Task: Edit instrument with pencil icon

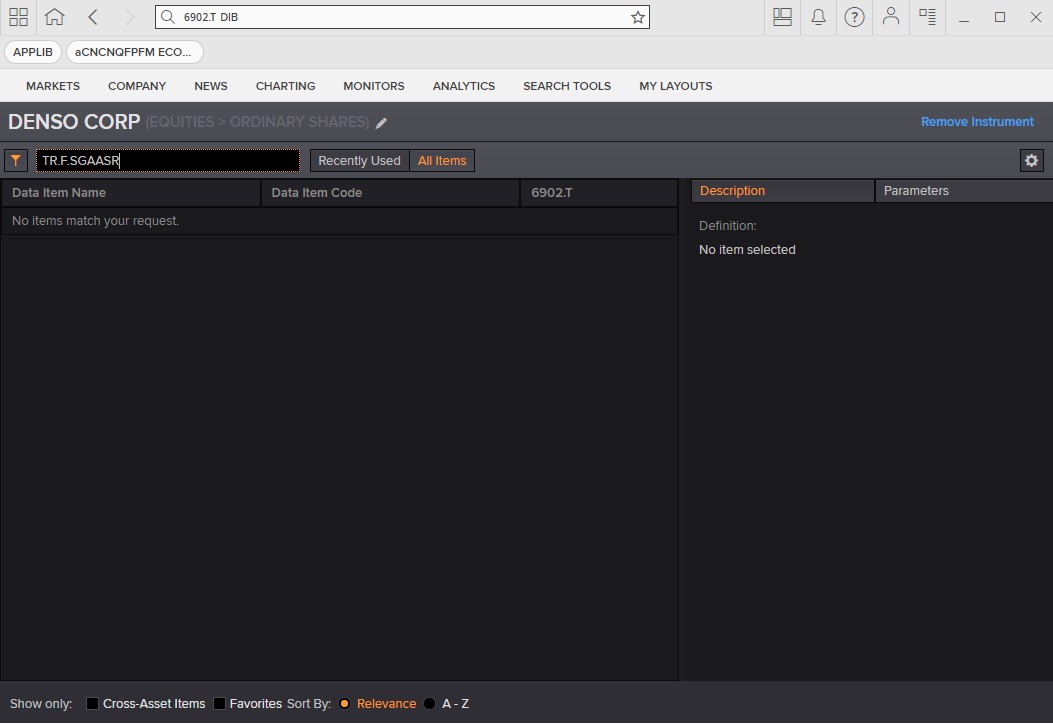Action: tap(381, 123)
